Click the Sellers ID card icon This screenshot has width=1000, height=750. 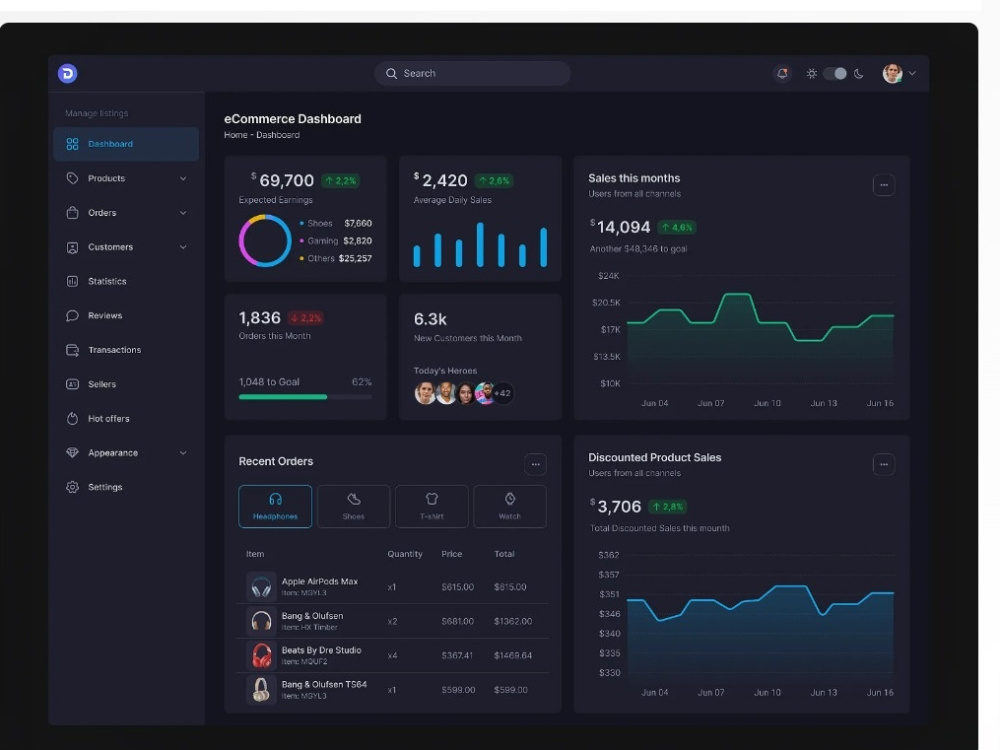click(72, 384)
